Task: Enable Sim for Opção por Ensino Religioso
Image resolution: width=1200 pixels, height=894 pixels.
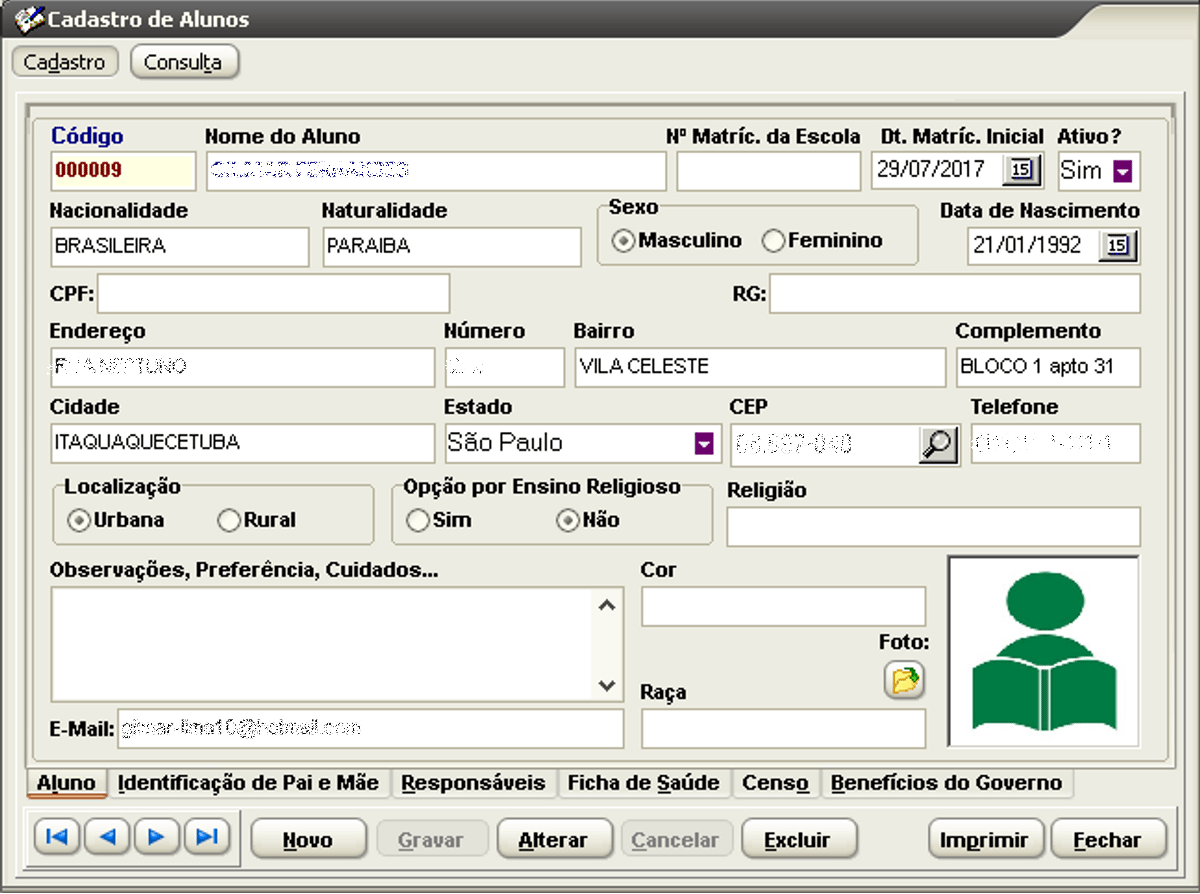Action: [418, 520]
